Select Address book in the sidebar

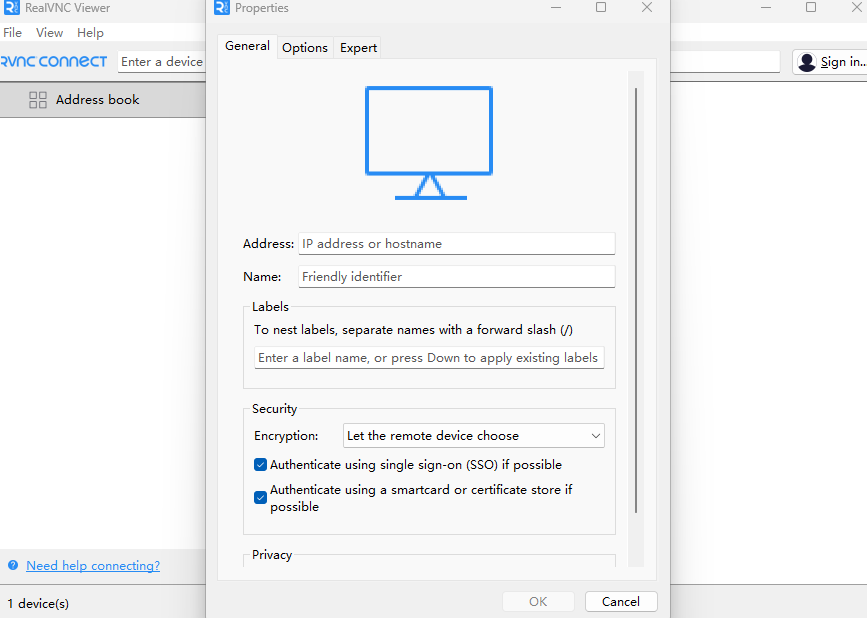pos(103,100)
